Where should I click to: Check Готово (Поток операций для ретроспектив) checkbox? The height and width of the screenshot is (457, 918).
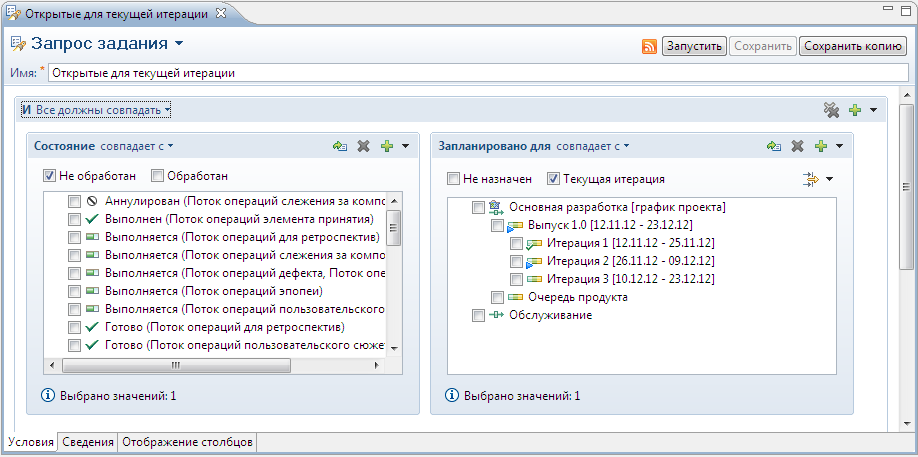[74, 327]
